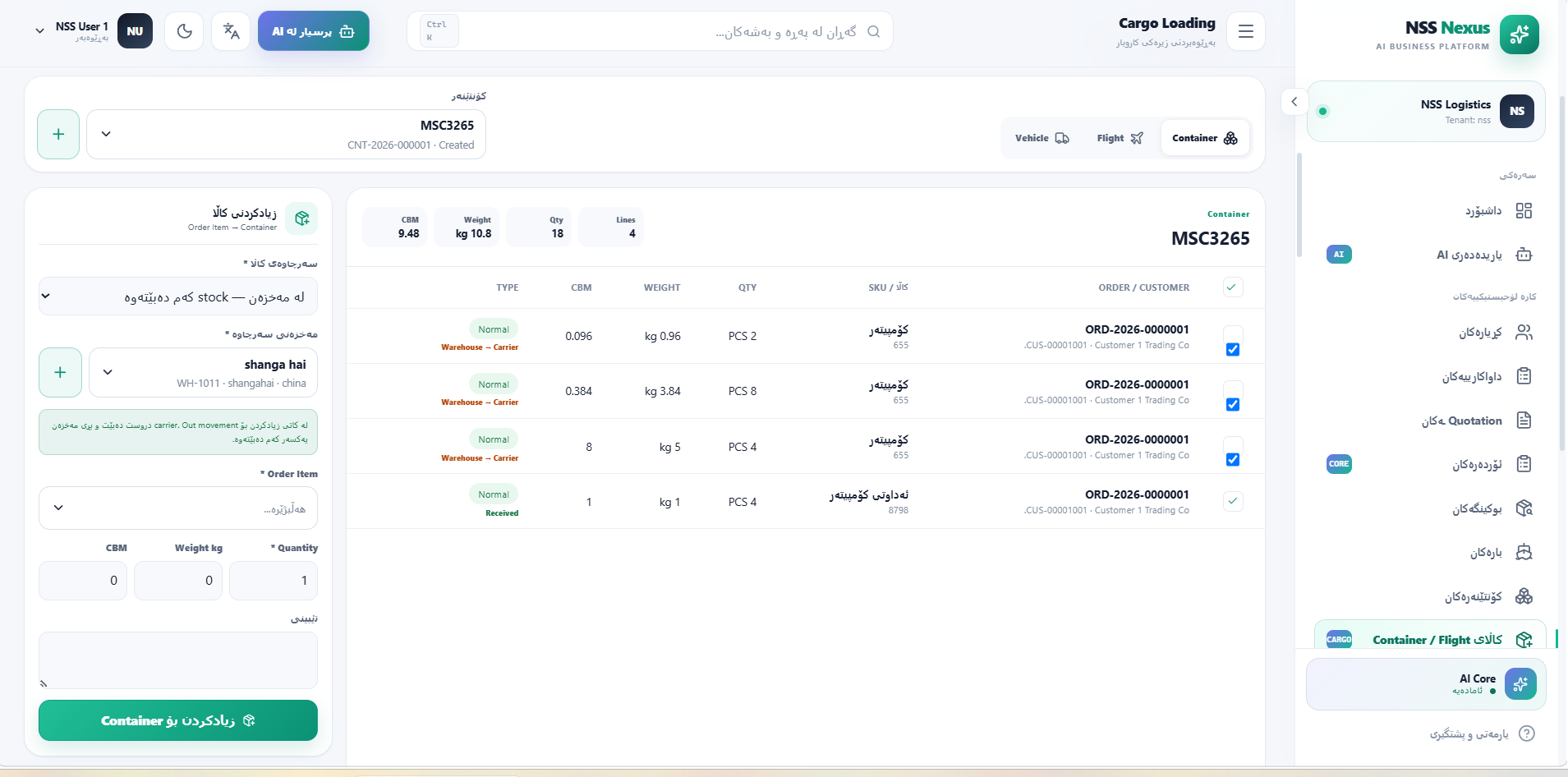Collapse the sidebar with the chevron button
The width and height of the screenshot is (1568, 777).
(x=1294, y=102)
